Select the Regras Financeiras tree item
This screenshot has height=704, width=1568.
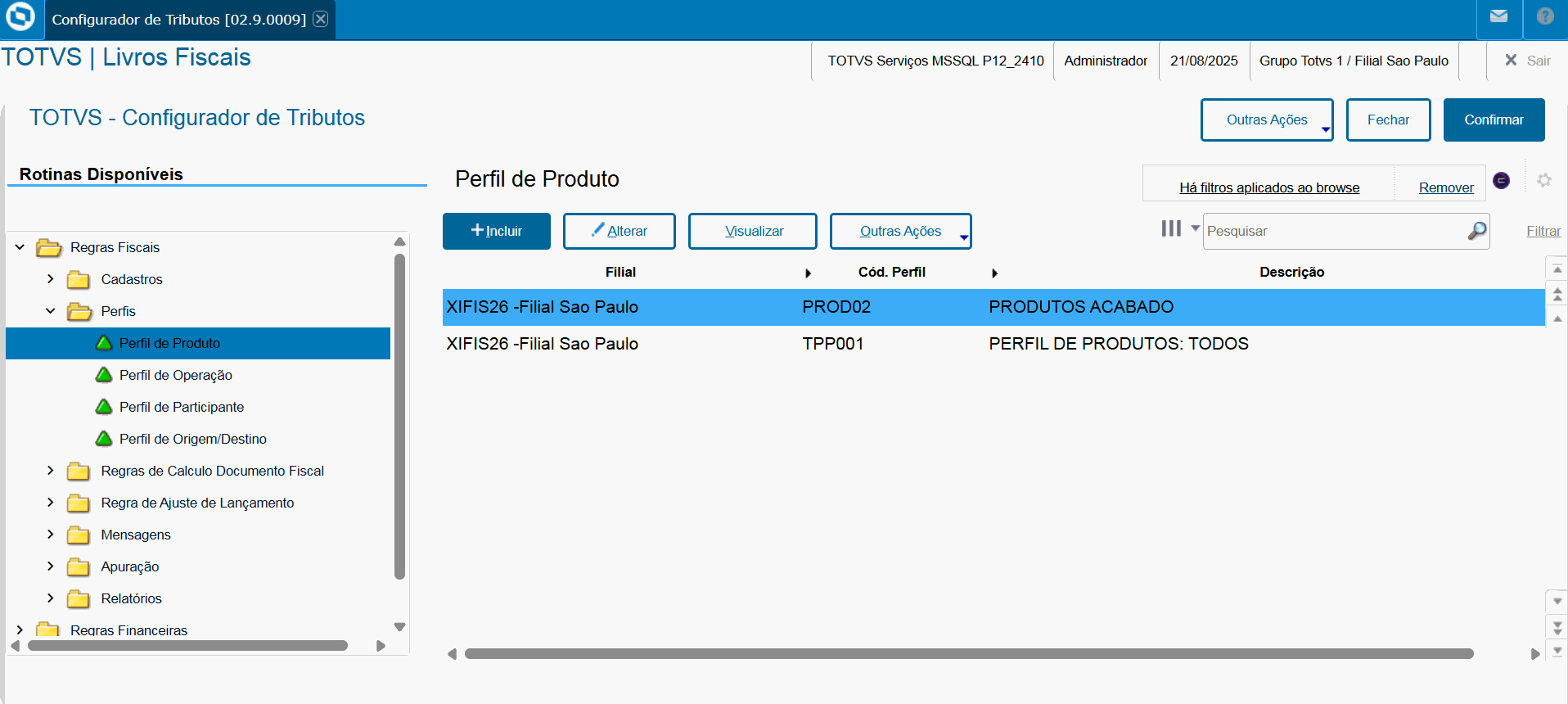click(x=128, y=630)
